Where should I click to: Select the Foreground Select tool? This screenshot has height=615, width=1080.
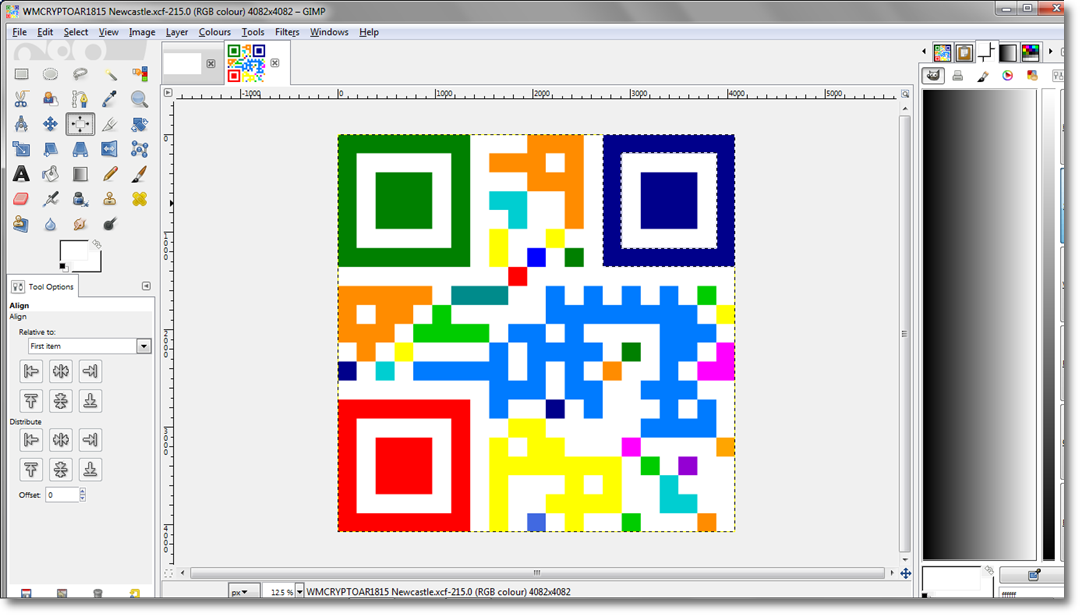pyautogui.click(x=50, y=99)
